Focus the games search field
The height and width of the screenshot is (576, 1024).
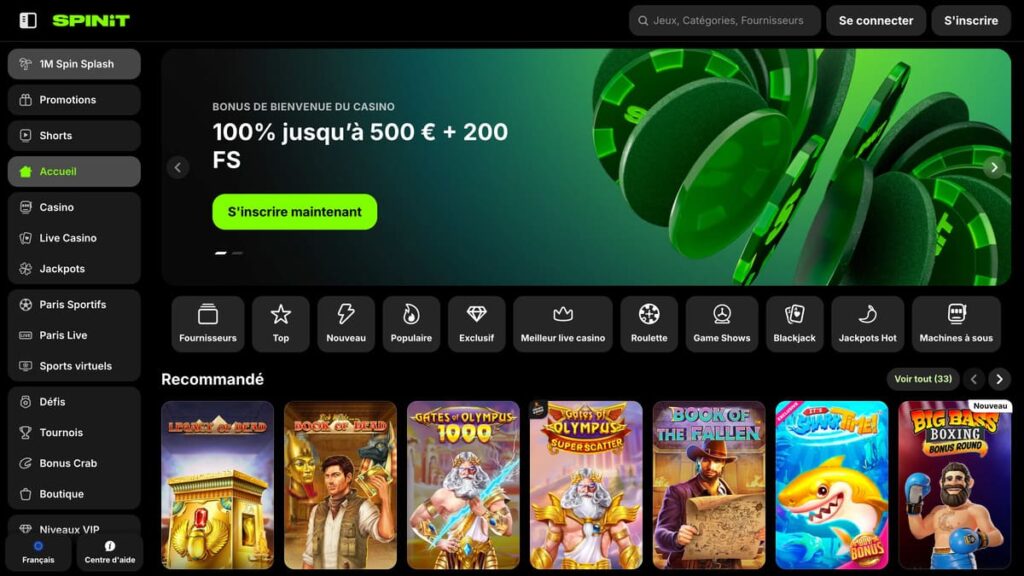(725, 20)
